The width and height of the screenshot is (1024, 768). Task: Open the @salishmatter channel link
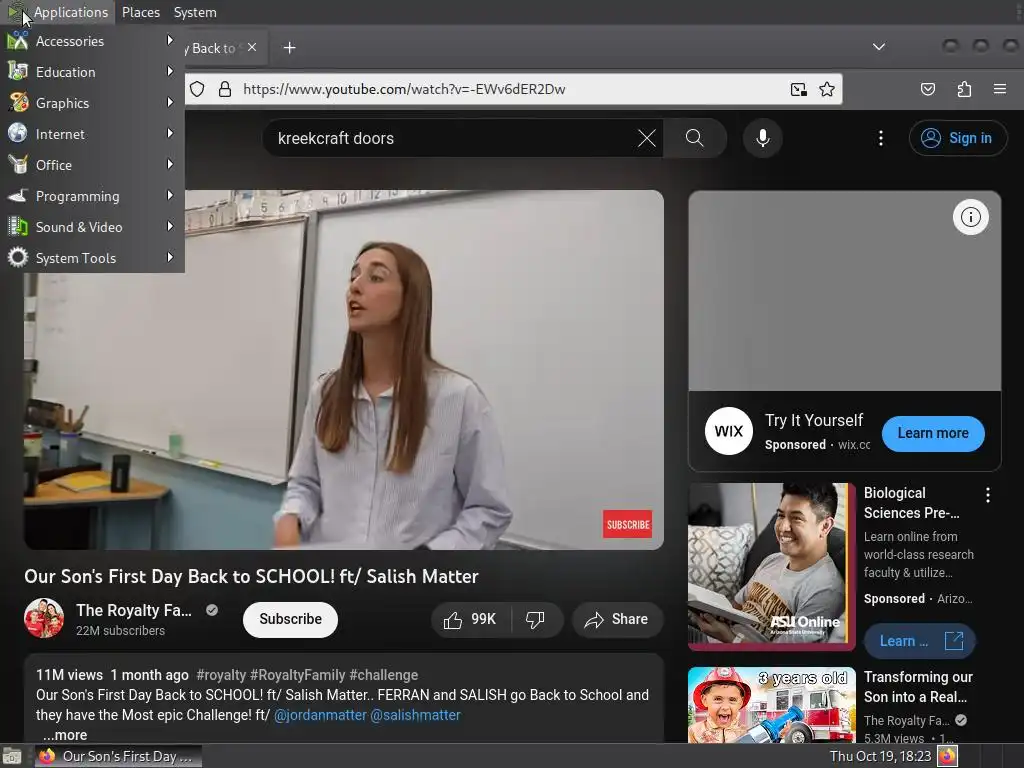[x=415, y=715]
